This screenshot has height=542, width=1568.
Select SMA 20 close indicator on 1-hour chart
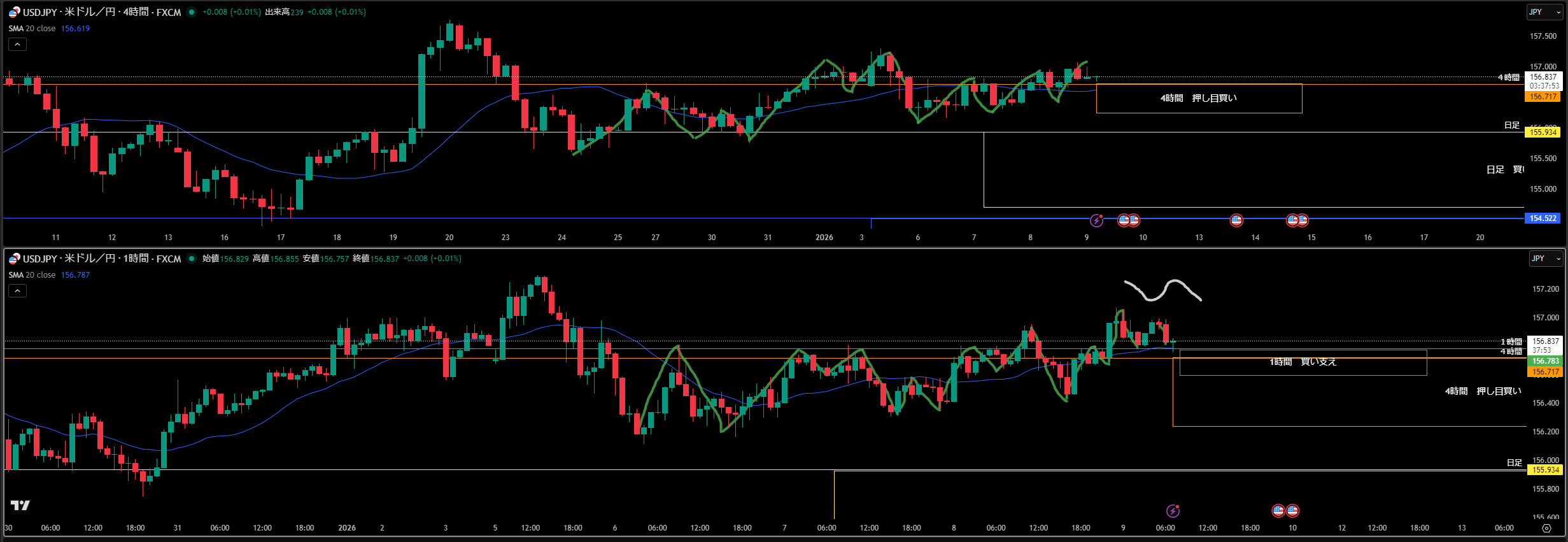[32, 275]
